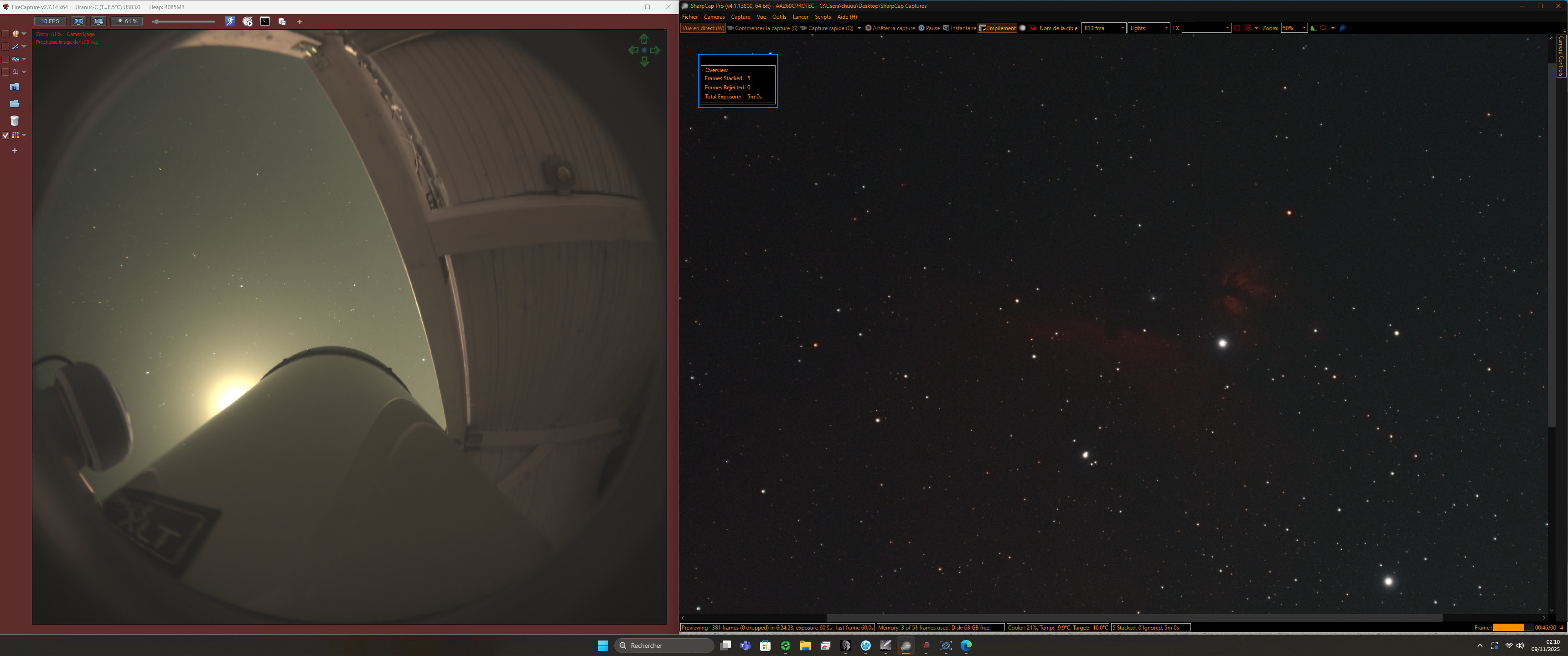Click the SharpCap red square selection icon
1568x656 pixels.
point(1237,28)
